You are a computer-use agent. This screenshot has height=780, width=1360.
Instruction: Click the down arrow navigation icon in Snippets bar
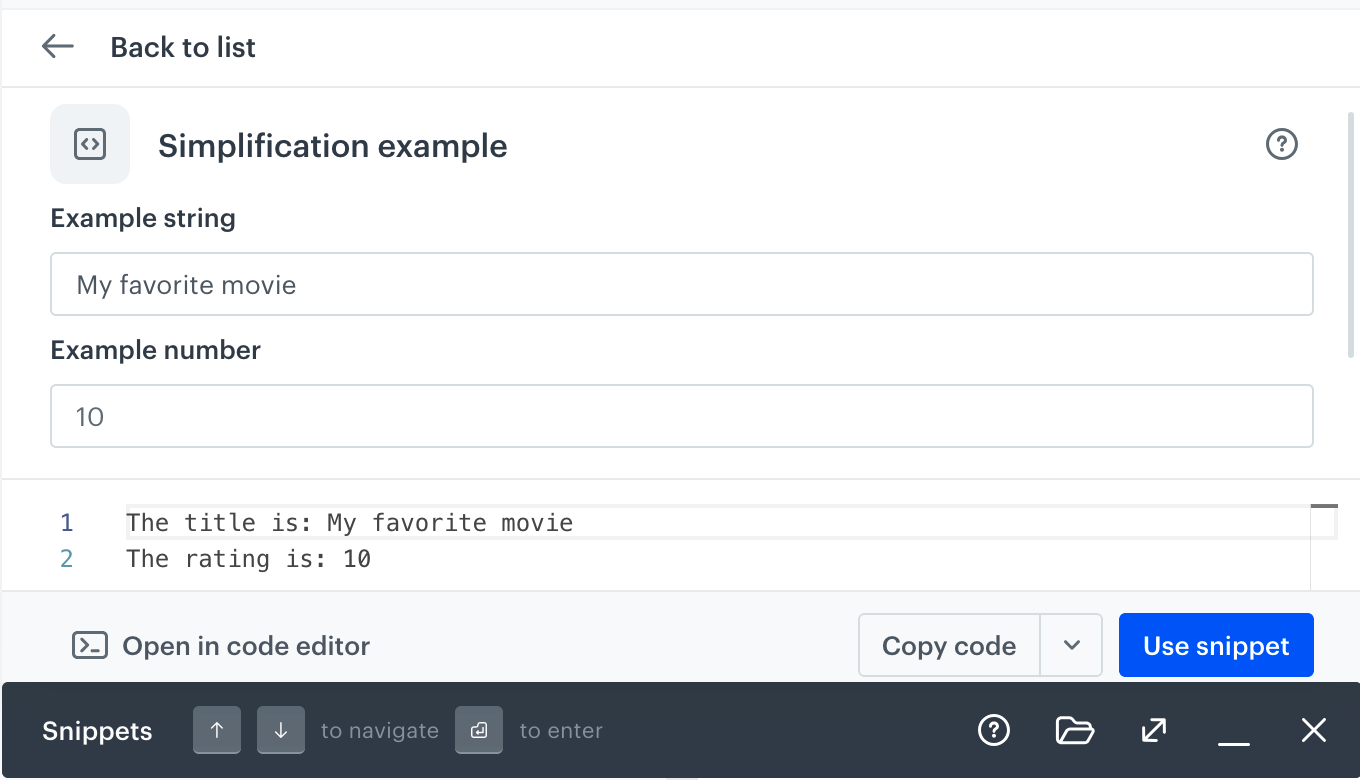coord(281,730)
